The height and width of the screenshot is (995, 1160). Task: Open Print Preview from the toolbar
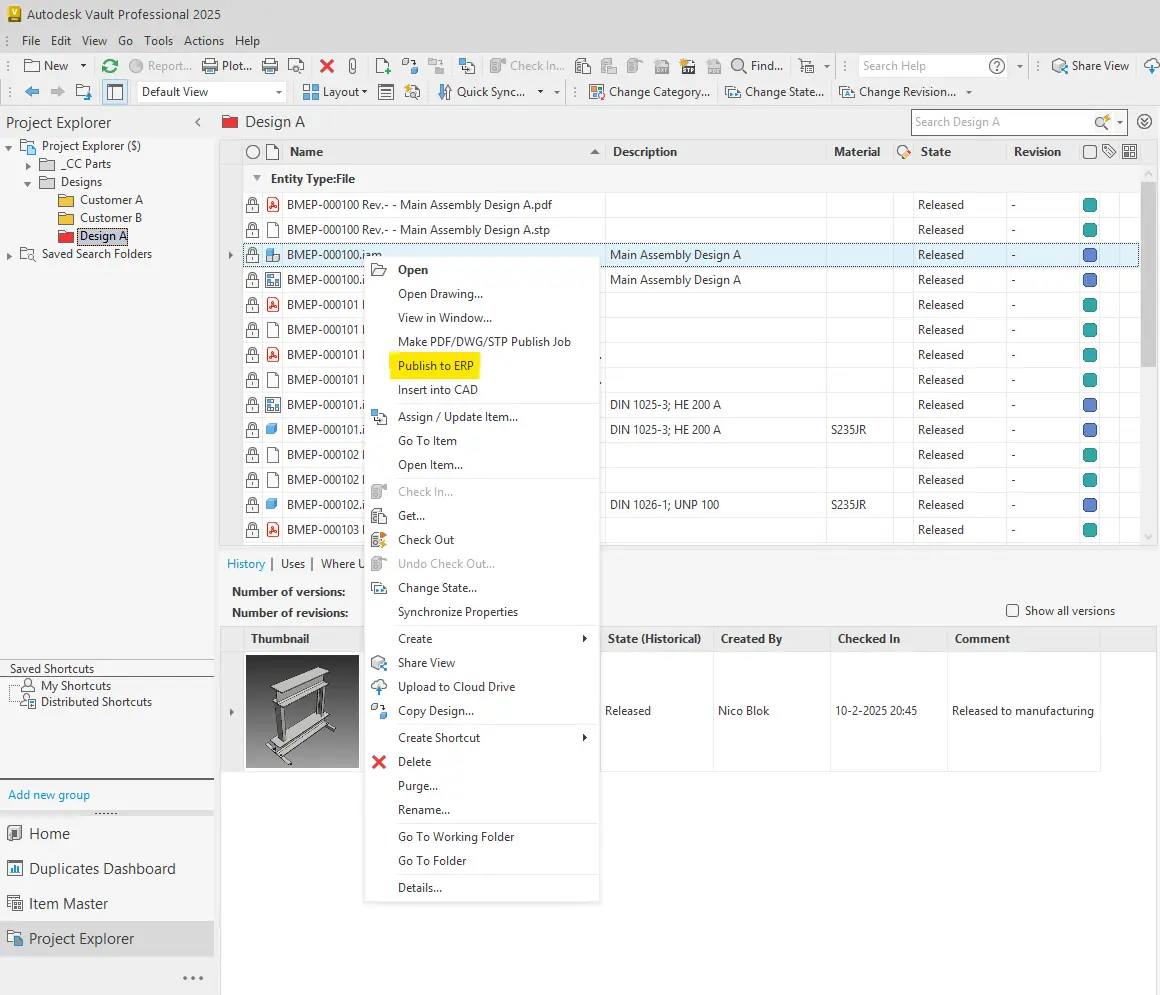coord(296,66)
